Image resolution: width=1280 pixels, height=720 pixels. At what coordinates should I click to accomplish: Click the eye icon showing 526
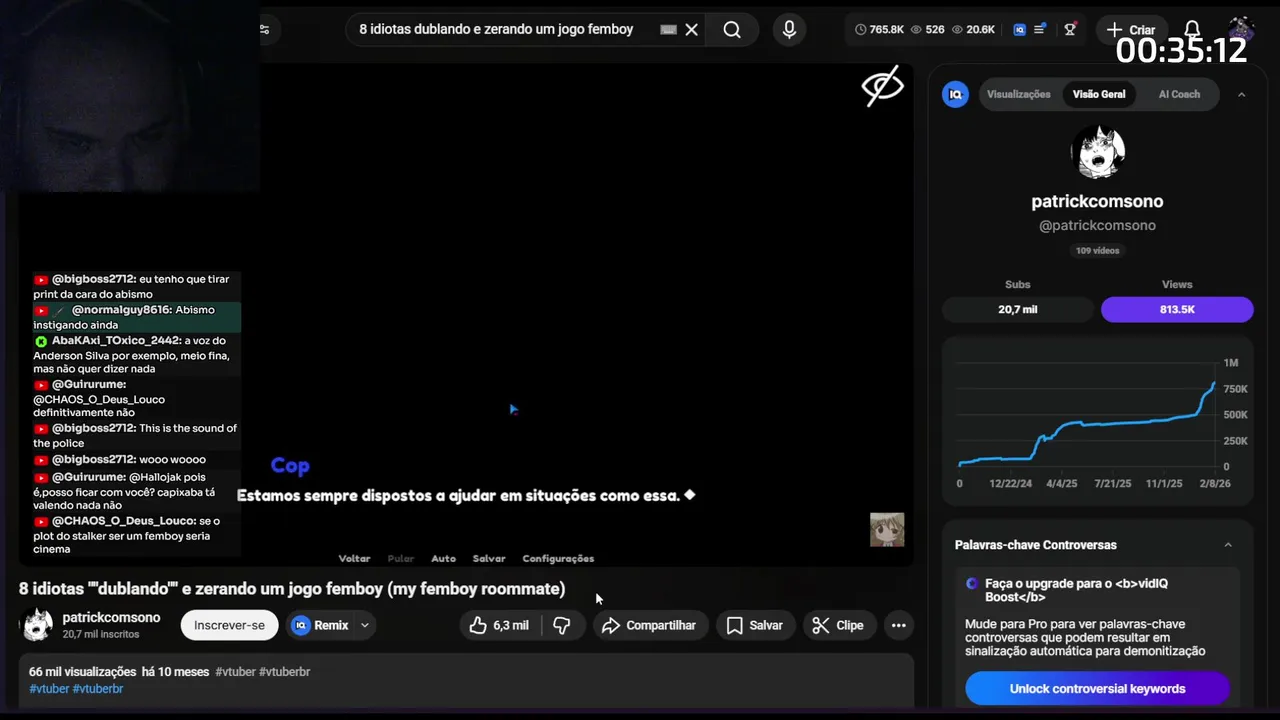point(927,30)
